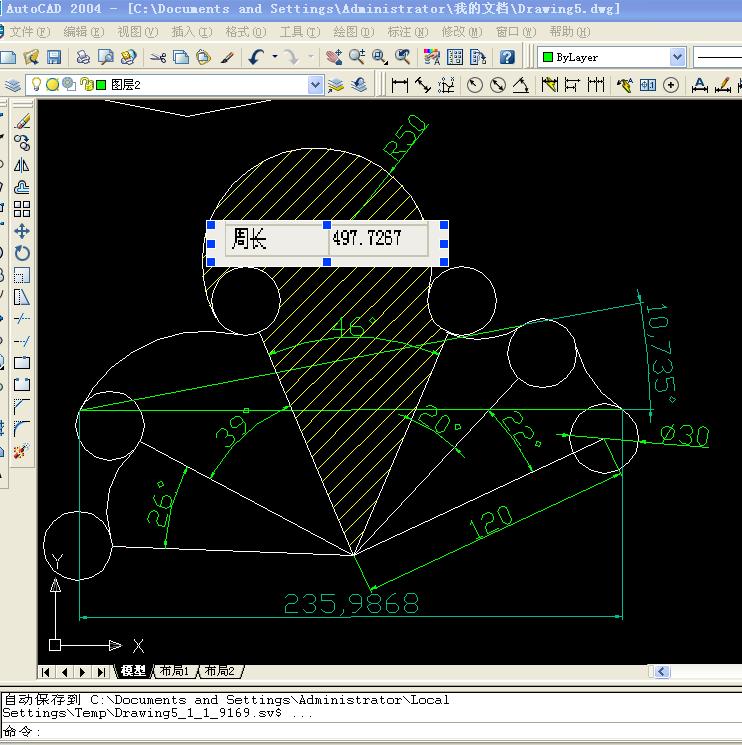742x745 pixels.
Task: Select the Scale tool
Action: (22, 275)
